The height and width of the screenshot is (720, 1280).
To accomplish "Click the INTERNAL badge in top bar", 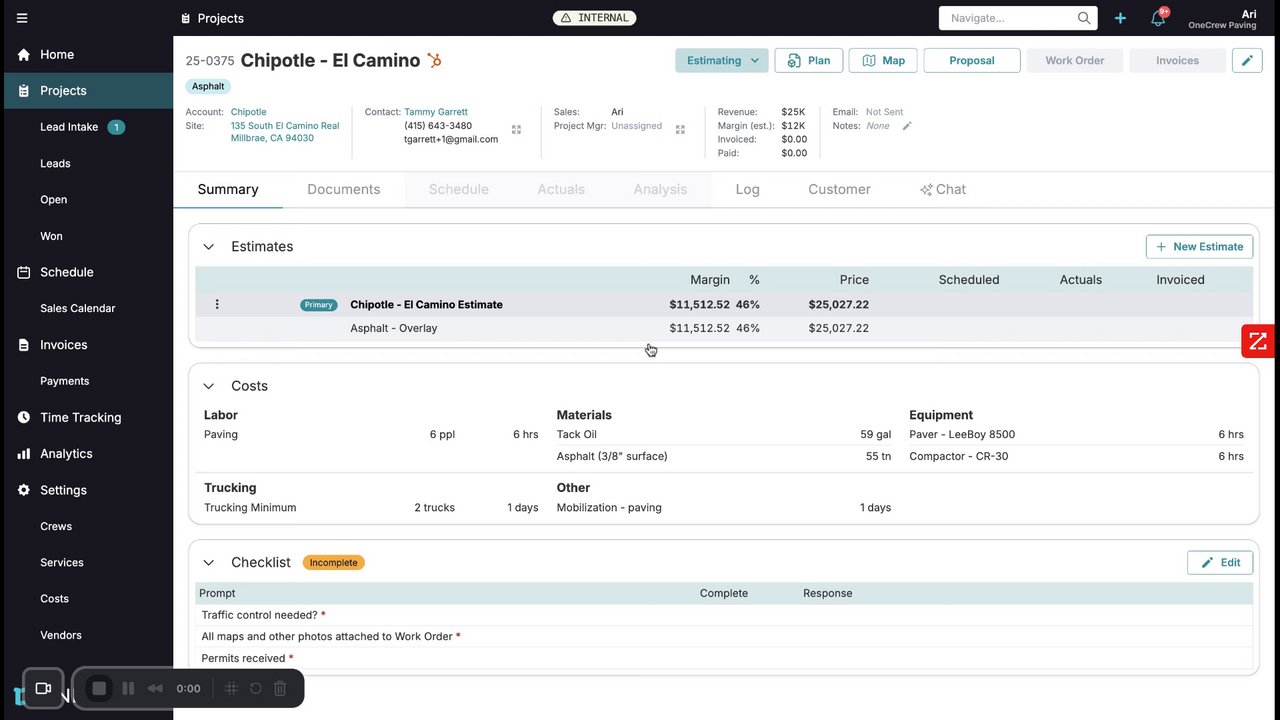I will [594, 18].
